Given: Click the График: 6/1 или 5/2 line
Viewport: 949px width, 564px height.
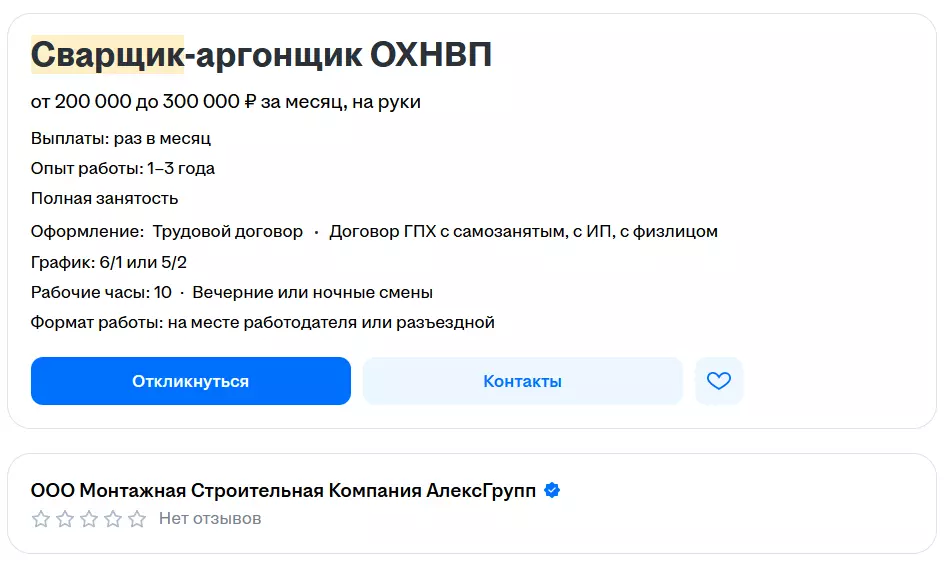Looking at the screenshot, I should pyautogui.click(x=109, y=262).
